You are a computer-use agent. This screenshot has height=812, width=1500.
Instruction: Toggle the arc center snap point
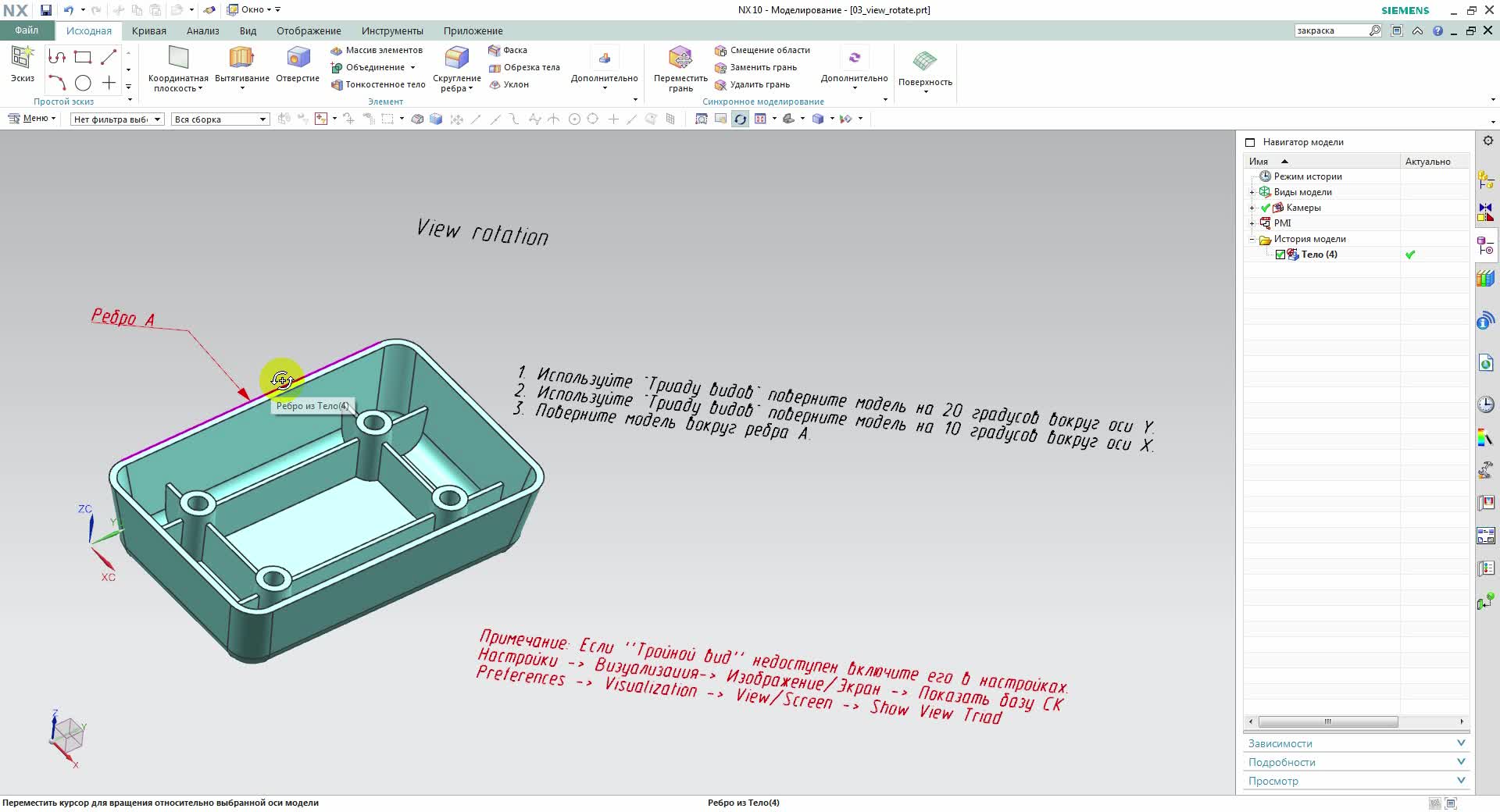click(574, 119)
